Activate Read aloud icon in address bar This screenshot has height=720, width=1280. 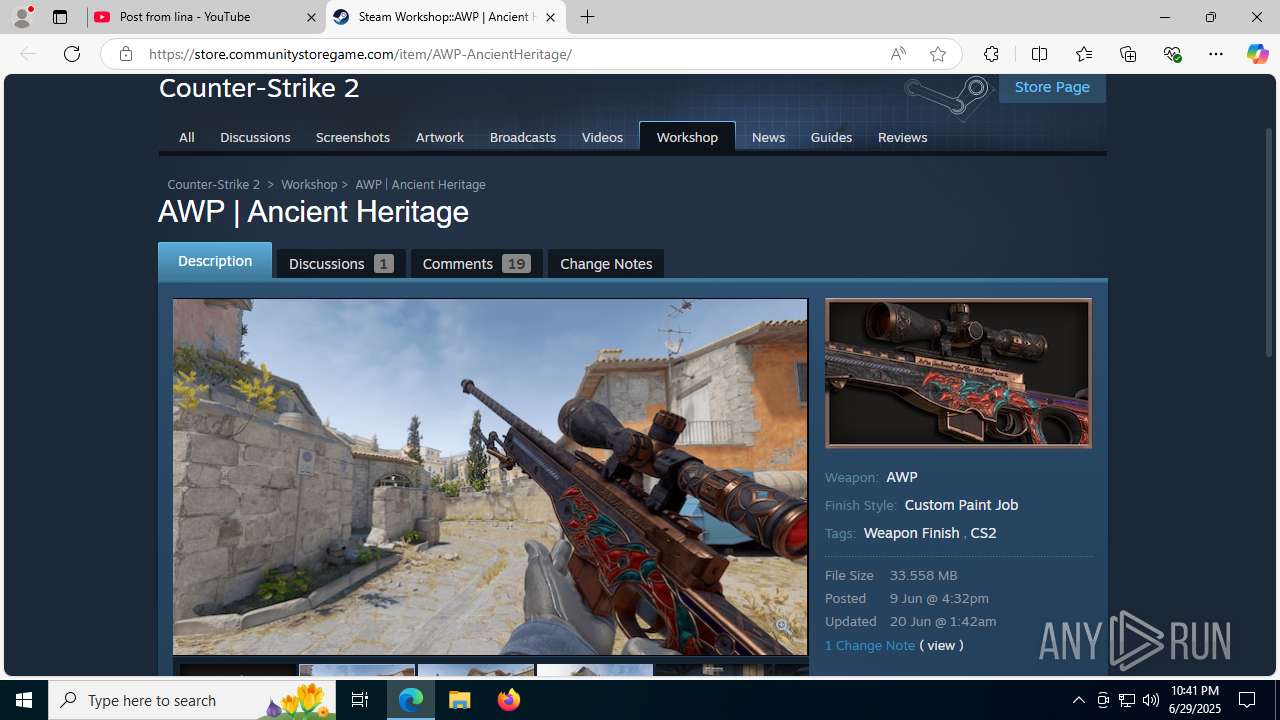tap(898, 54)
